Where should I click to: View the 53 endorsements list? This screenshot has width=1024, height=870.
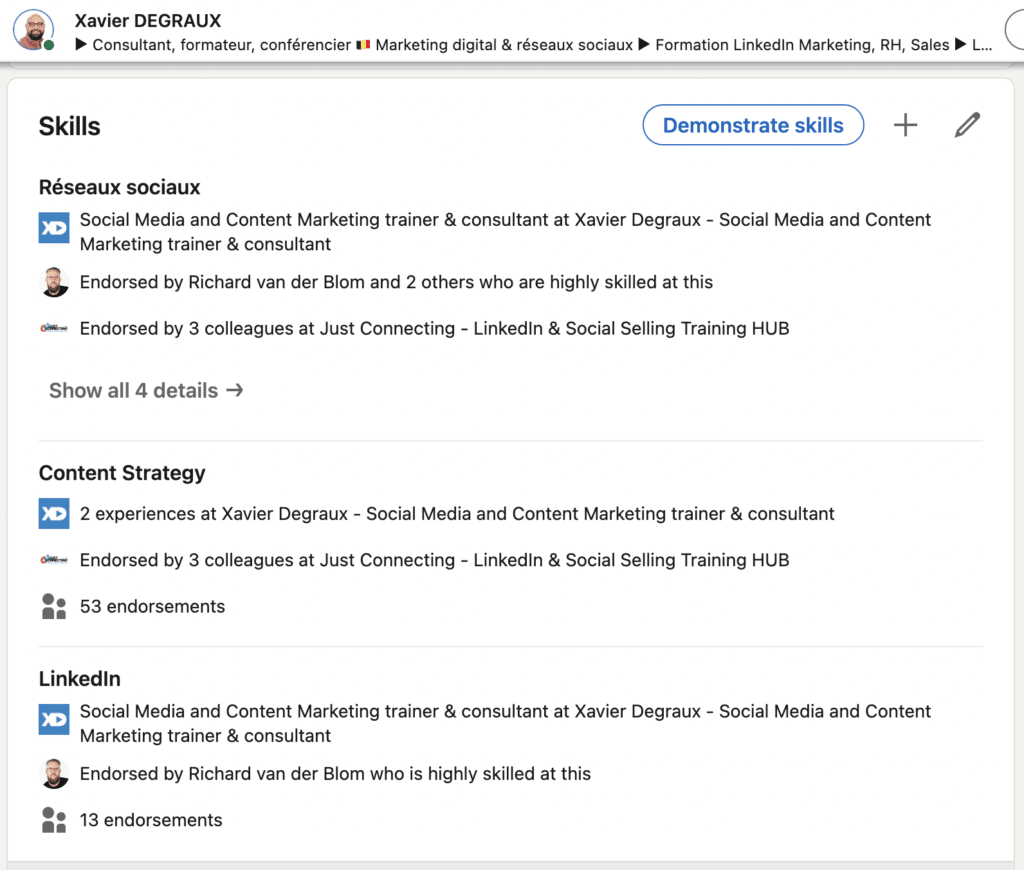pyautogui.click(x=152, y=606)
